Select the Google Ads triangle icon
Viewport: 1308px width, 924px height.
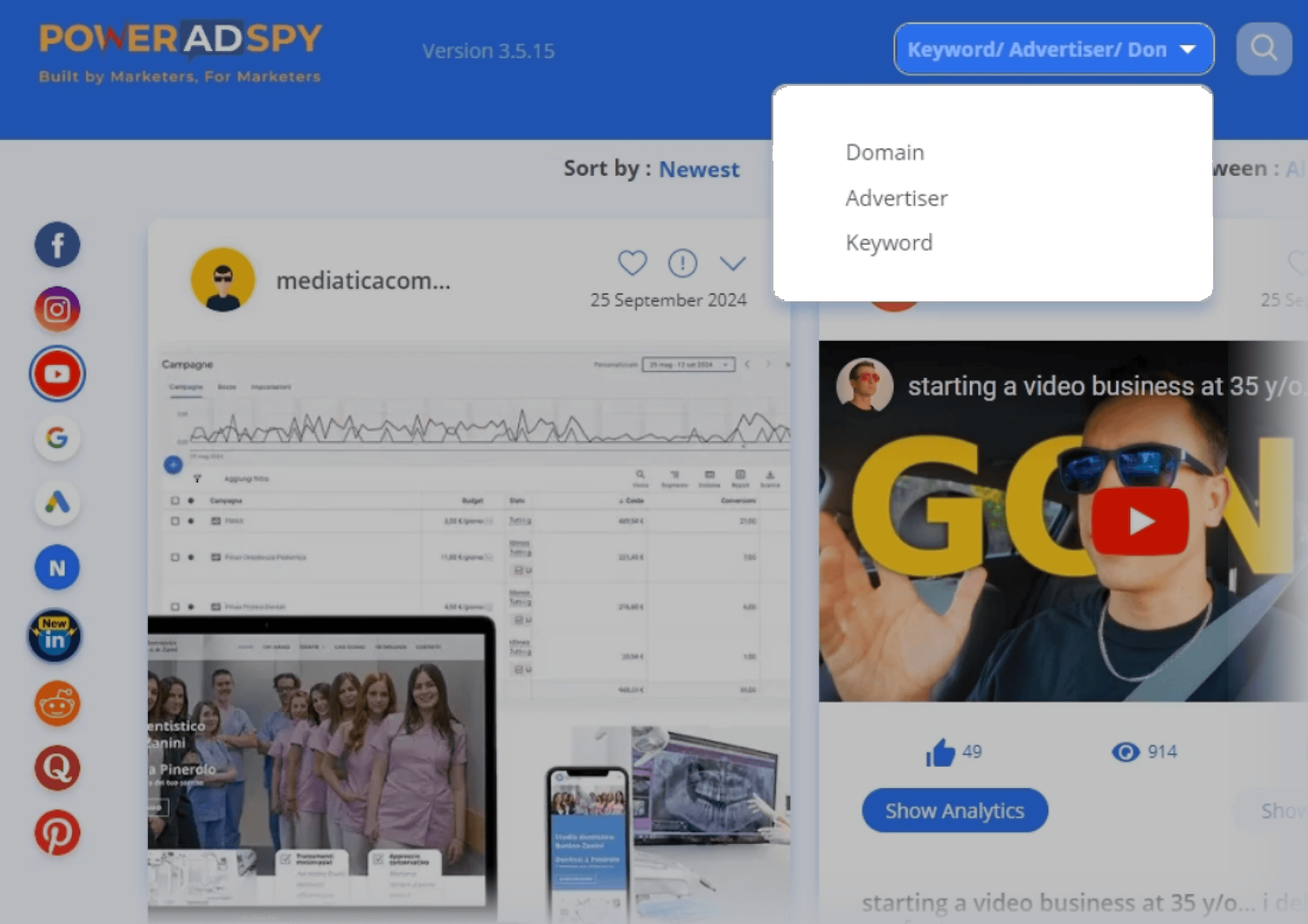pyautogui.click(x=57, y=503)
